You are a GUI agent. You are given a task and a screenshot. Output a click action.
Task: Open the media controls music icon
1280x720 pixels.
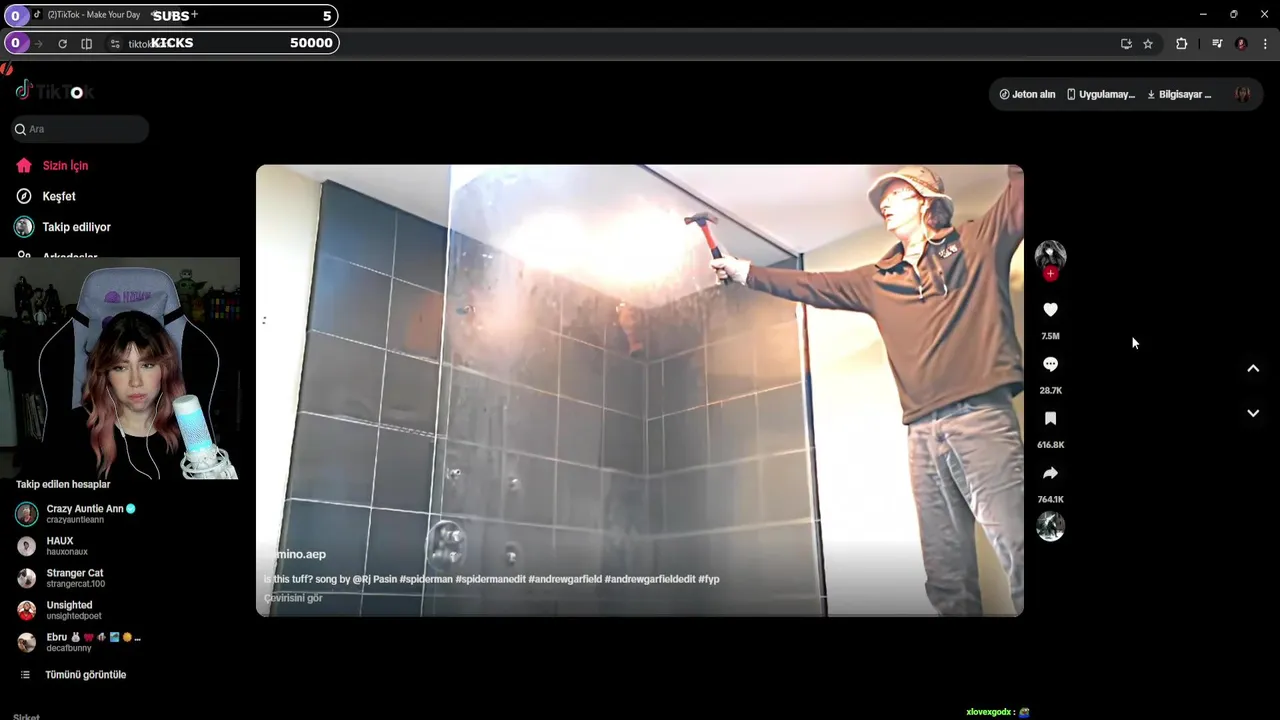(x=1217, y=44)
